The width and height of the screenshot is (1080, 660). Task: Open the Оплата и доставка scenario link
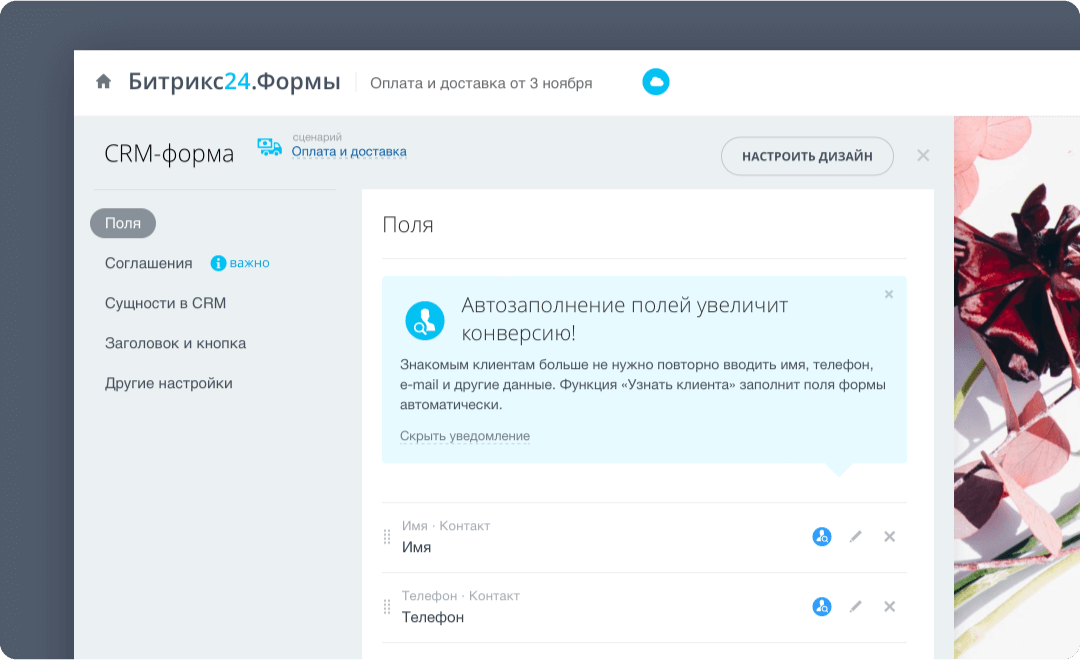click(x=349, y=152)
